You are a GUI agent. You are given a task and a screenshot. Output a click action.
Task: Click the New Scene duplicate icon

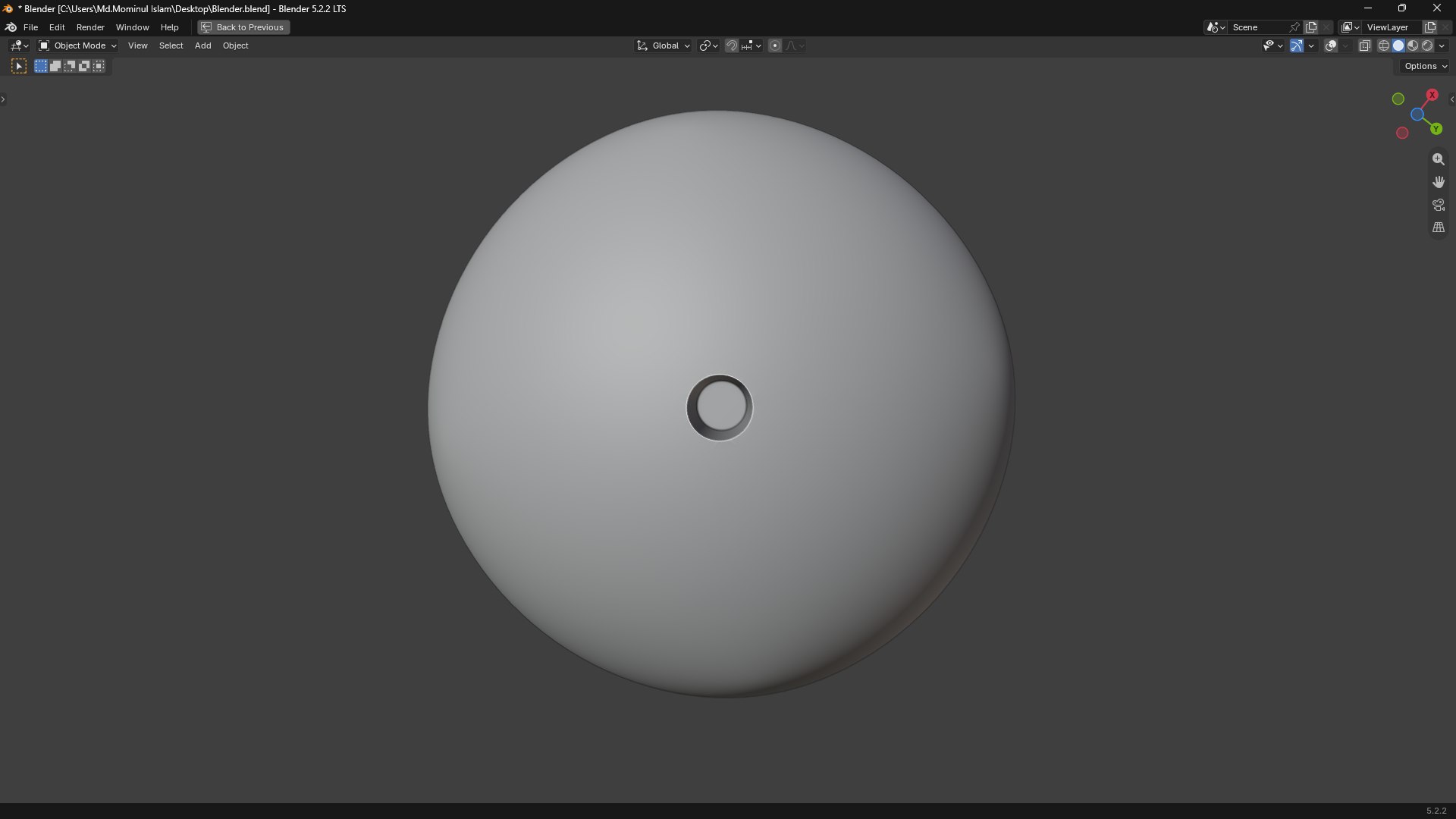tap(1311, 27)
